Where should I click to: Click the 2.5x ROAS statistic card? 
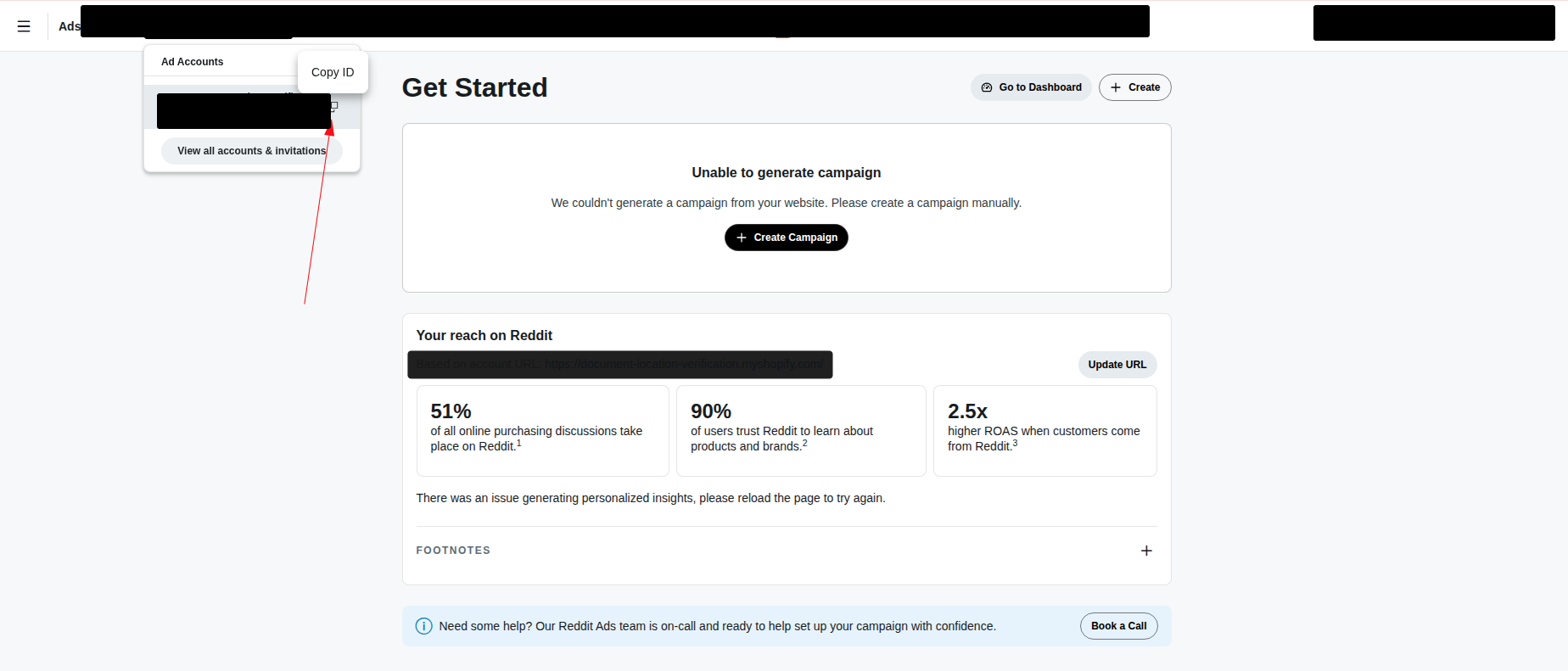click(1044, 431)
